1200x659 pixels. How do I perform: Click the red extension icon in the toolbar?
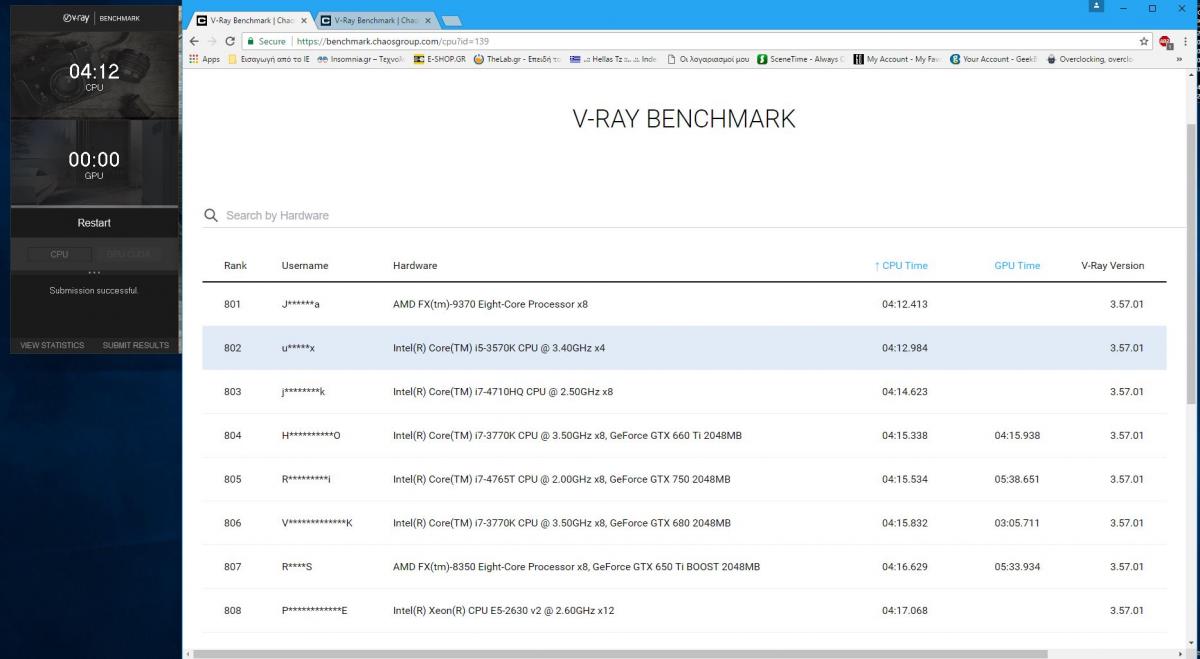(x=1165, y=41)
